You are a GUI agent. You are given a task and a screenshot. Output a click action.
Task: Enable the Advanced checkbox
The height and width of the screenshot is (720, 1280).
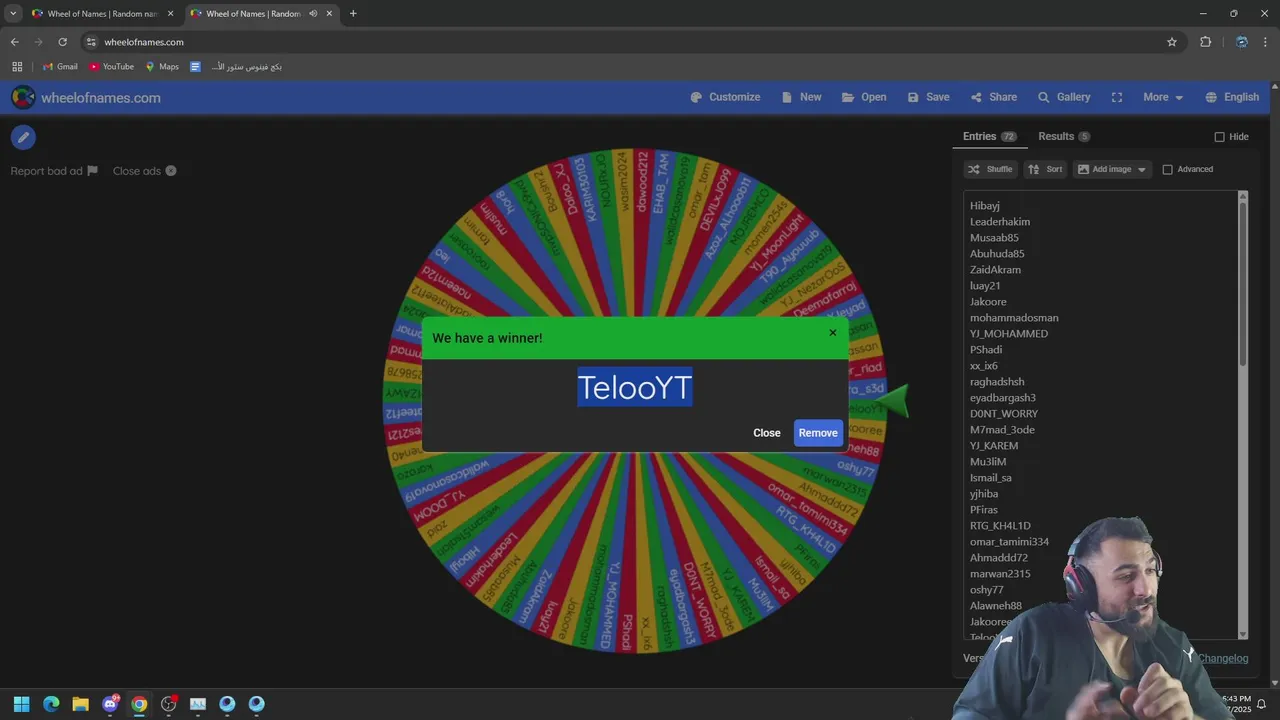pyautogui.click(x=1167, y=169)
